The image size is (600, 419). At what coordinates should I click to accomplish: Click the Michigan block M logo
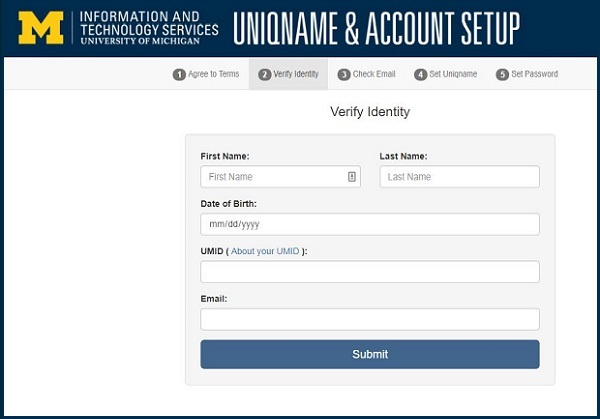41,28
